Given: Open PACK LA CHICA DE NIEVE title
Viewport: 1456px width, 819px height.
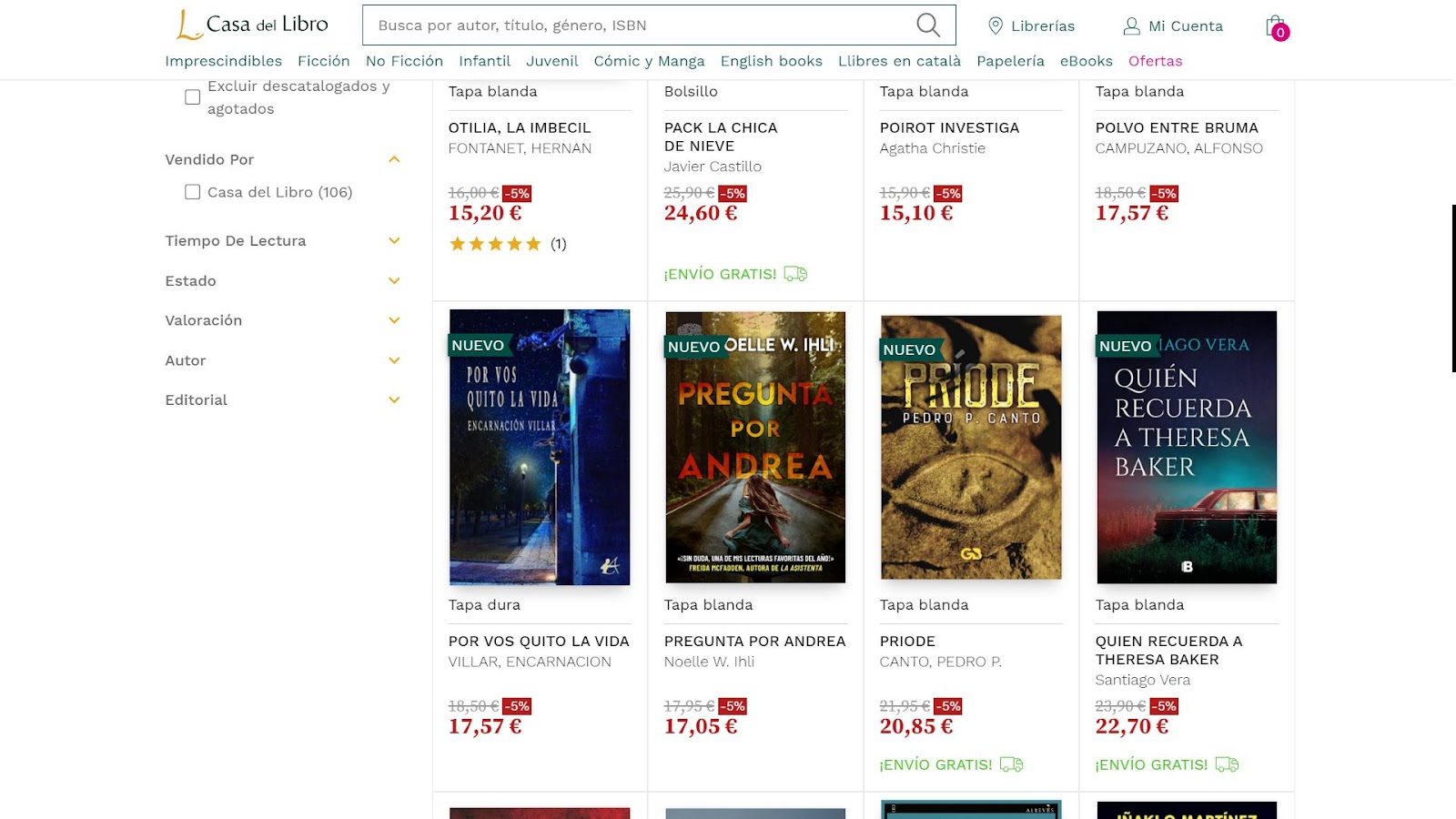Looking at the screenshot, I should [x=721, y=137].
